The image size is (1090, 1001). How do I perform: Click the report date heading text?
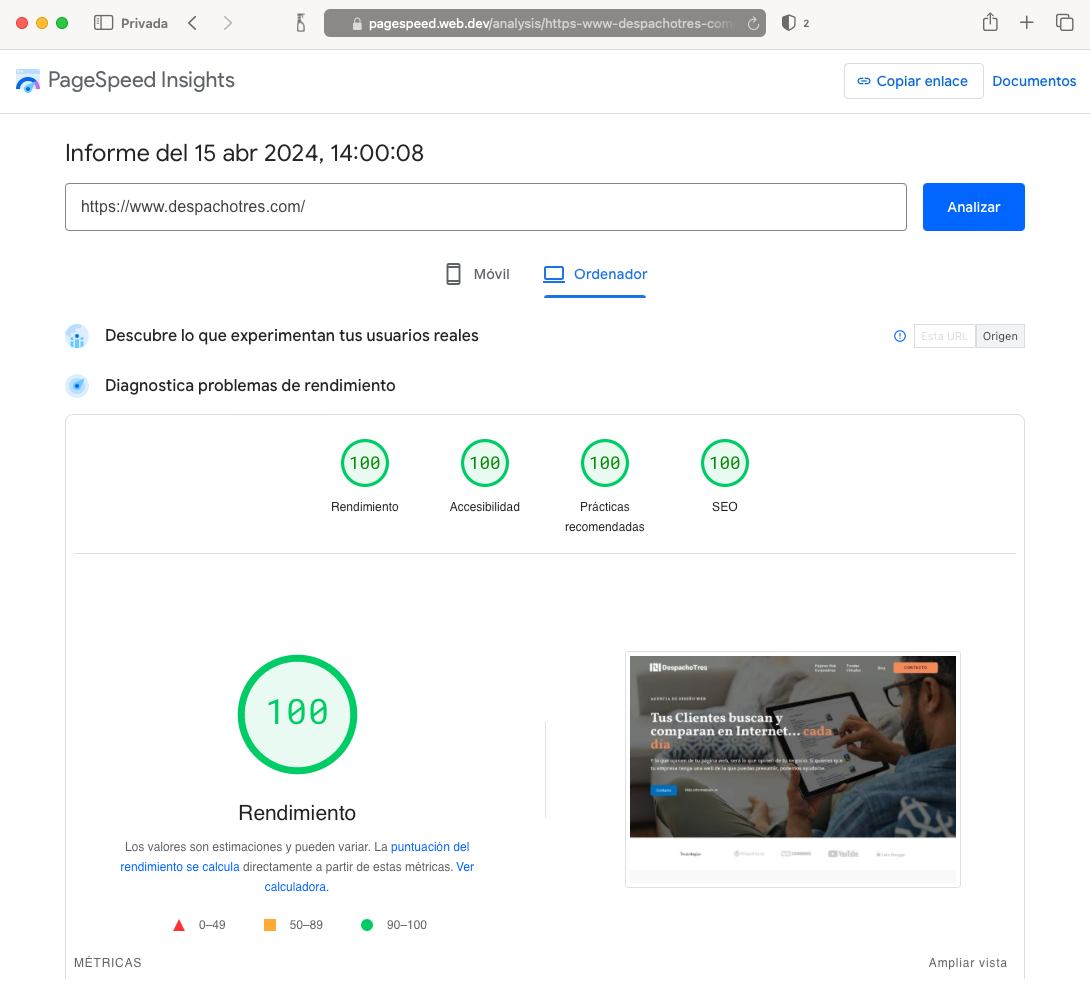[x=244, y=153]
